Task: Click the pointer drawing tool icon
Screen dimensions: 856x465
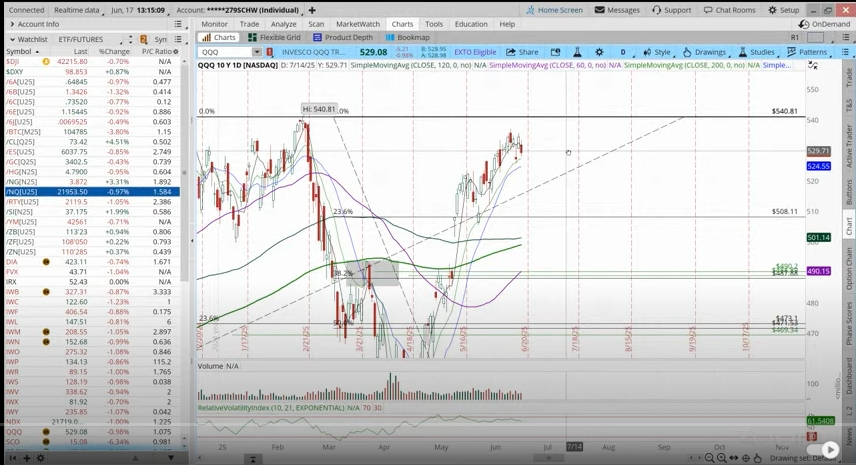Action: click(x=758, y=458)
